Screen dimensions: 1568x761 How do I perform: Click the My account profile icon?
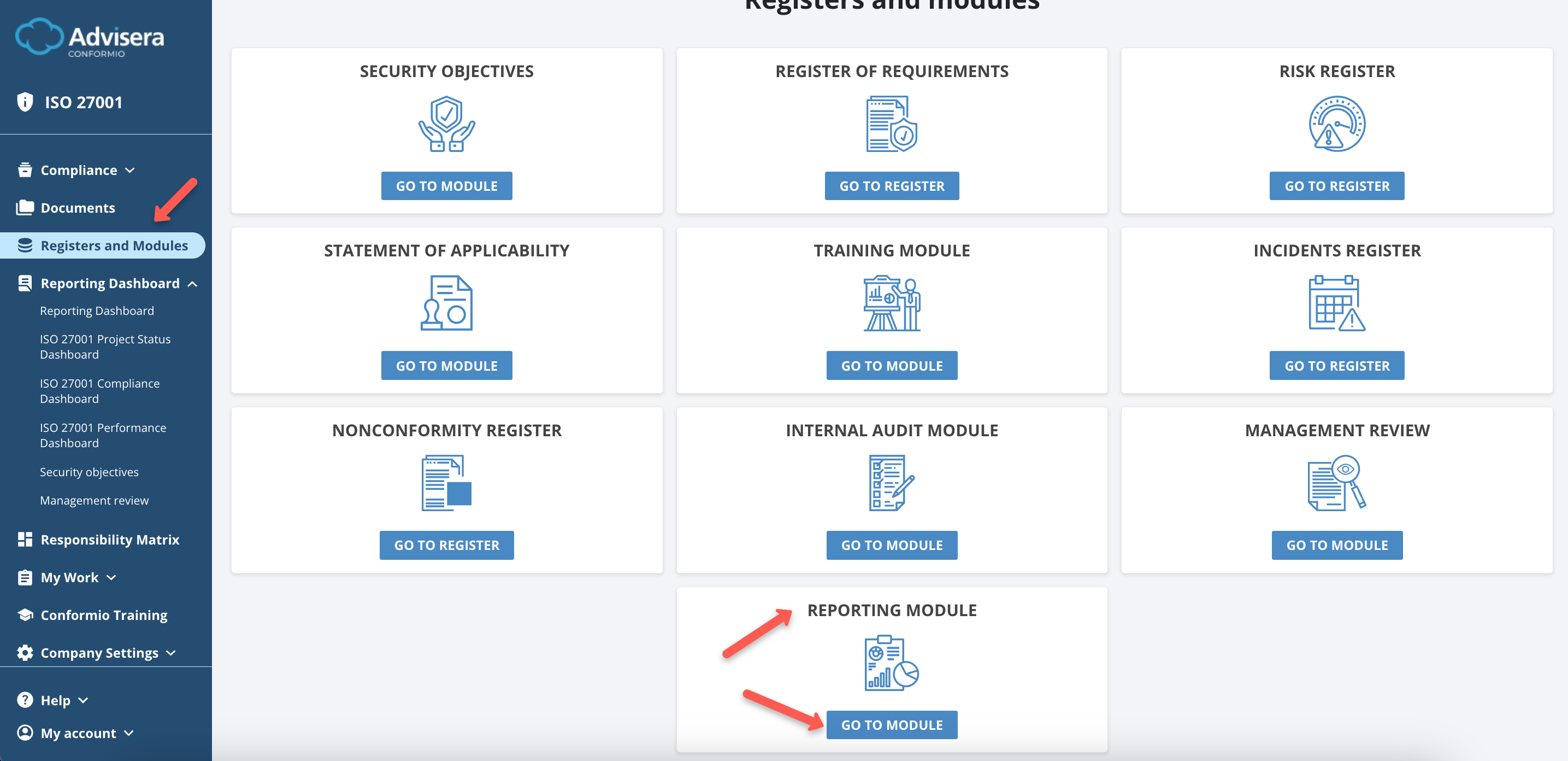pos(25,733)
